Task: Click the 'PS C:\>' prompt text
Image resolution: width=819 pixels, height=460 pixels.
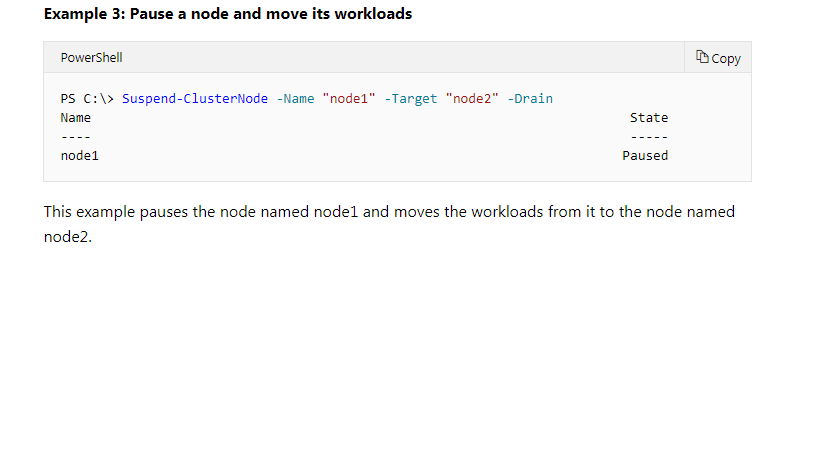Action: pyautogui.click(x=87, y=99)
